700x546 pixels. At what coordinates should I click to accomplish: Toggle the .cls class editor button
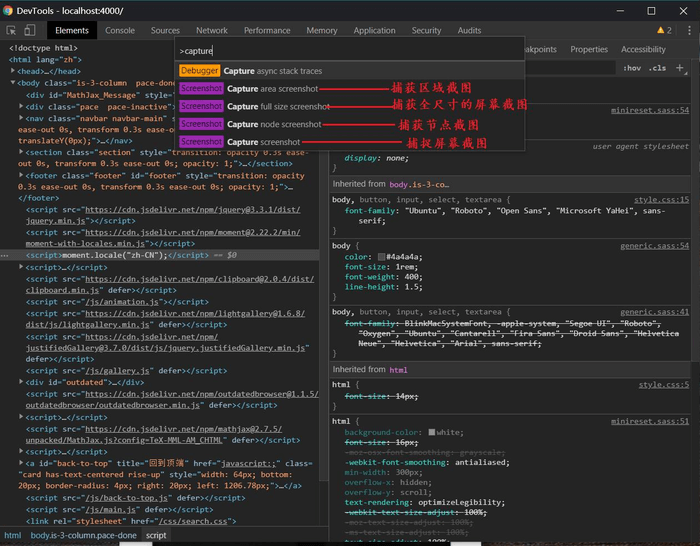tap(658, 68)
